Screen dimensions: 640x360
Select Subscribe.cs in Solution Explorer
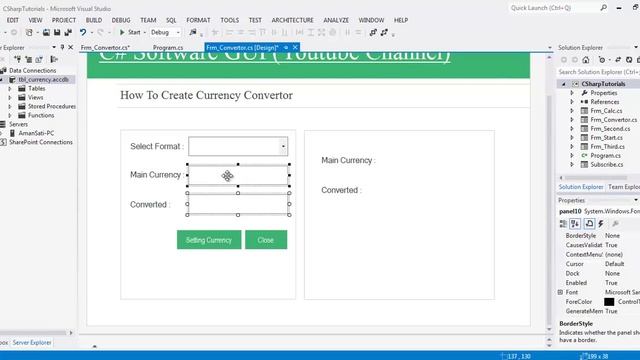(x=607, y=164)
